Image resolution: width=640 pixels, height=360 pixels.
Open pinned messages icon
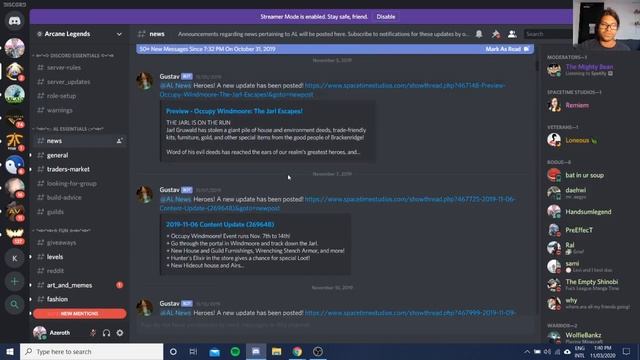pos(496,34)
